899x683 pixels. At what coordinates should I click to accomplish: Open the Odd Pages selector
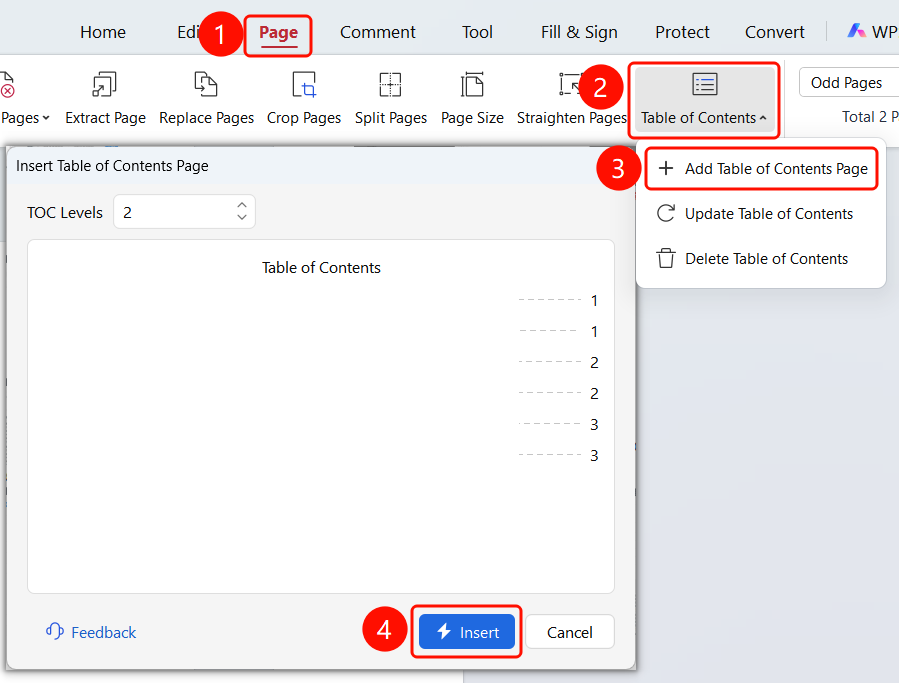(849, 83)
